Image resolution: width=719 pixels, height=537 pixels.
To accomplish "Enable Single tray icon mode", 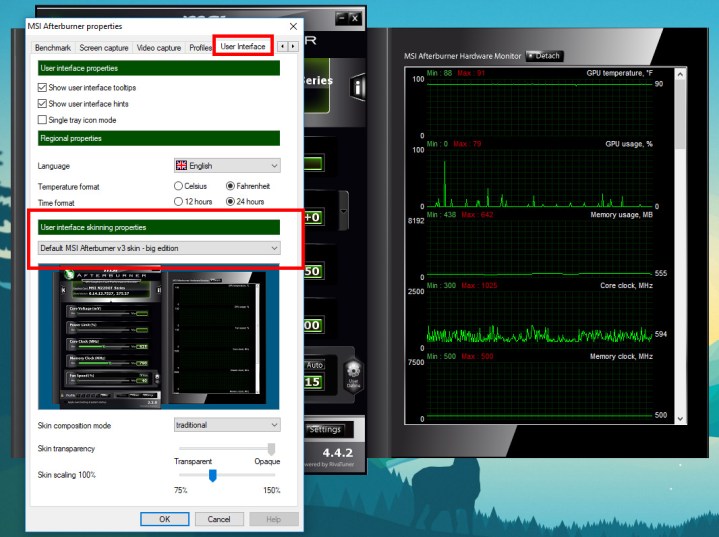I will 43,120.
